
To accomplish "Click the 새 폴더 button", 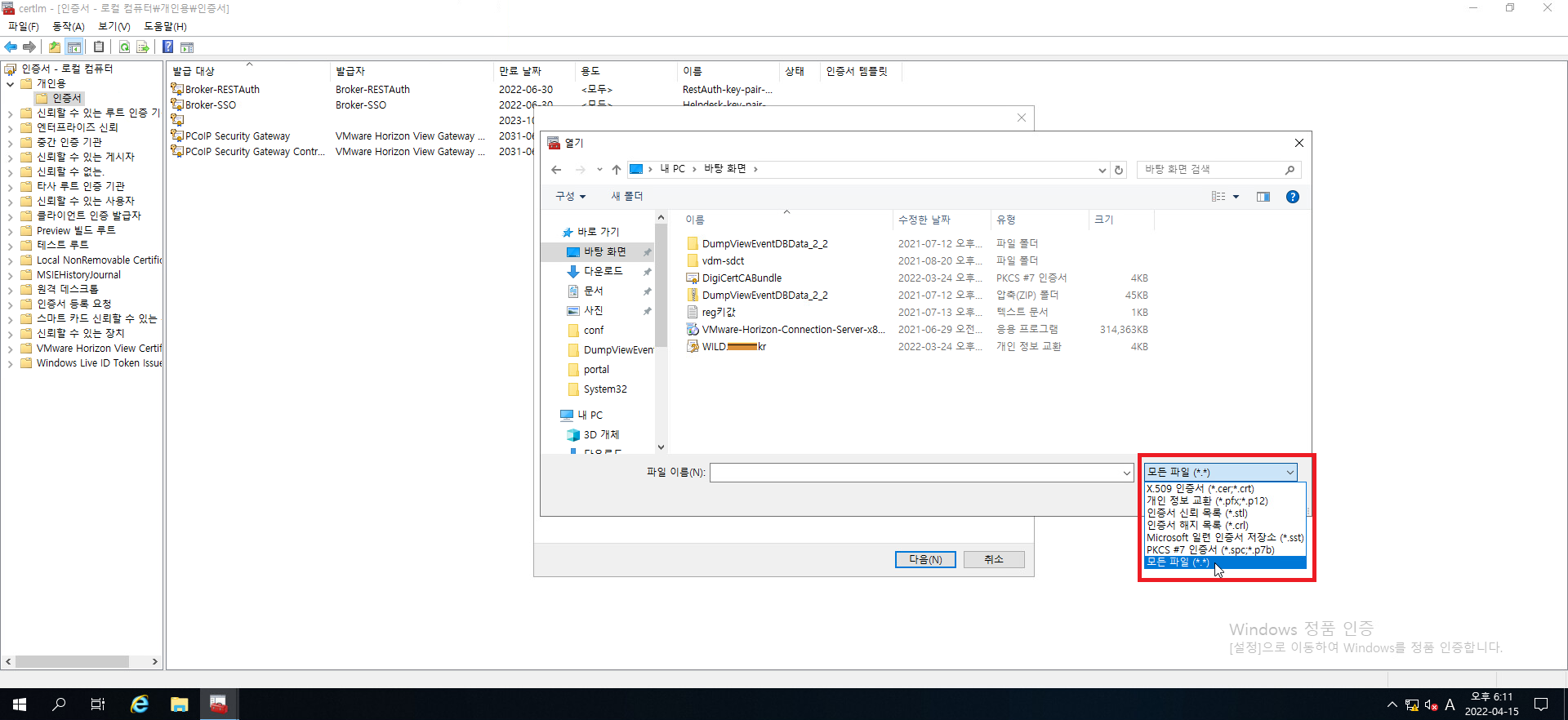I will click(626, 197).
